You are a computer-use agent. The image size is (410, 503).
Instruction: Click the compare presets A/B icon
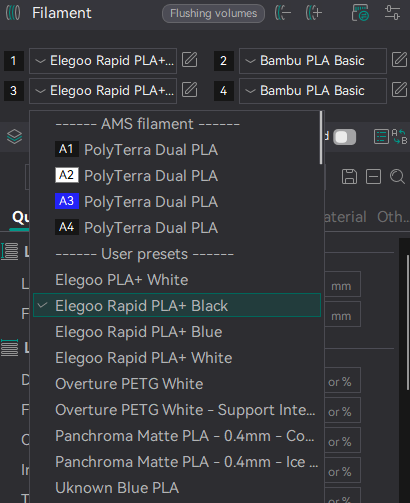pos(399,137)
